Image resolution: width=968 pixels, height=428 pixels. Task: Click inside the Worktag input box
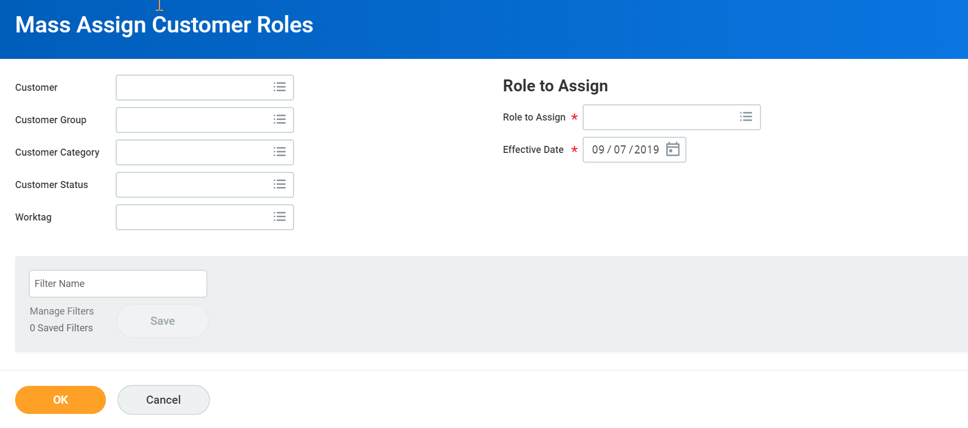pyautogui.click(x=204, y=217)
